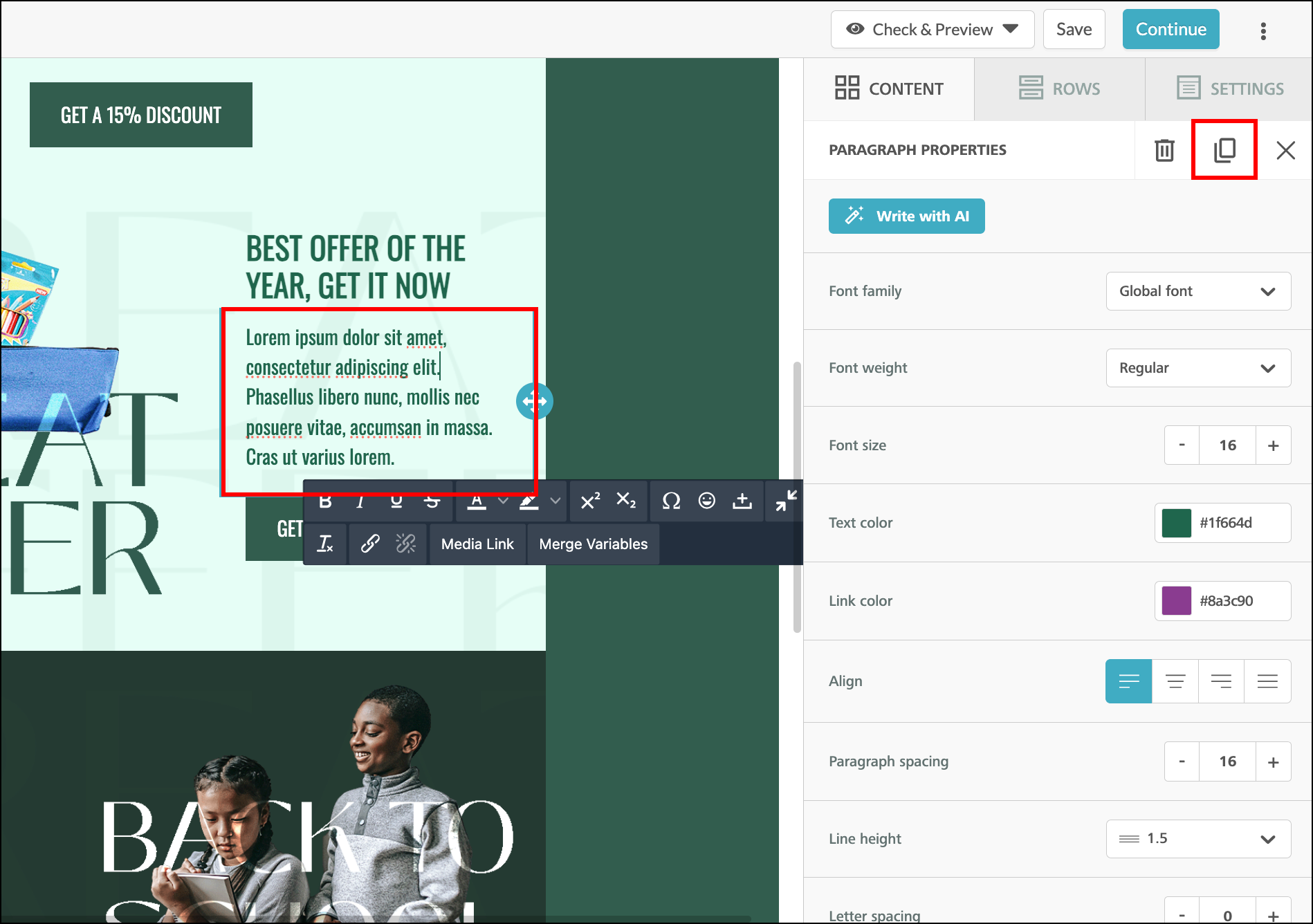Open the emoji picker in the text toolbar
Viewport: 1313px width, 924px height.
[706, 501]
